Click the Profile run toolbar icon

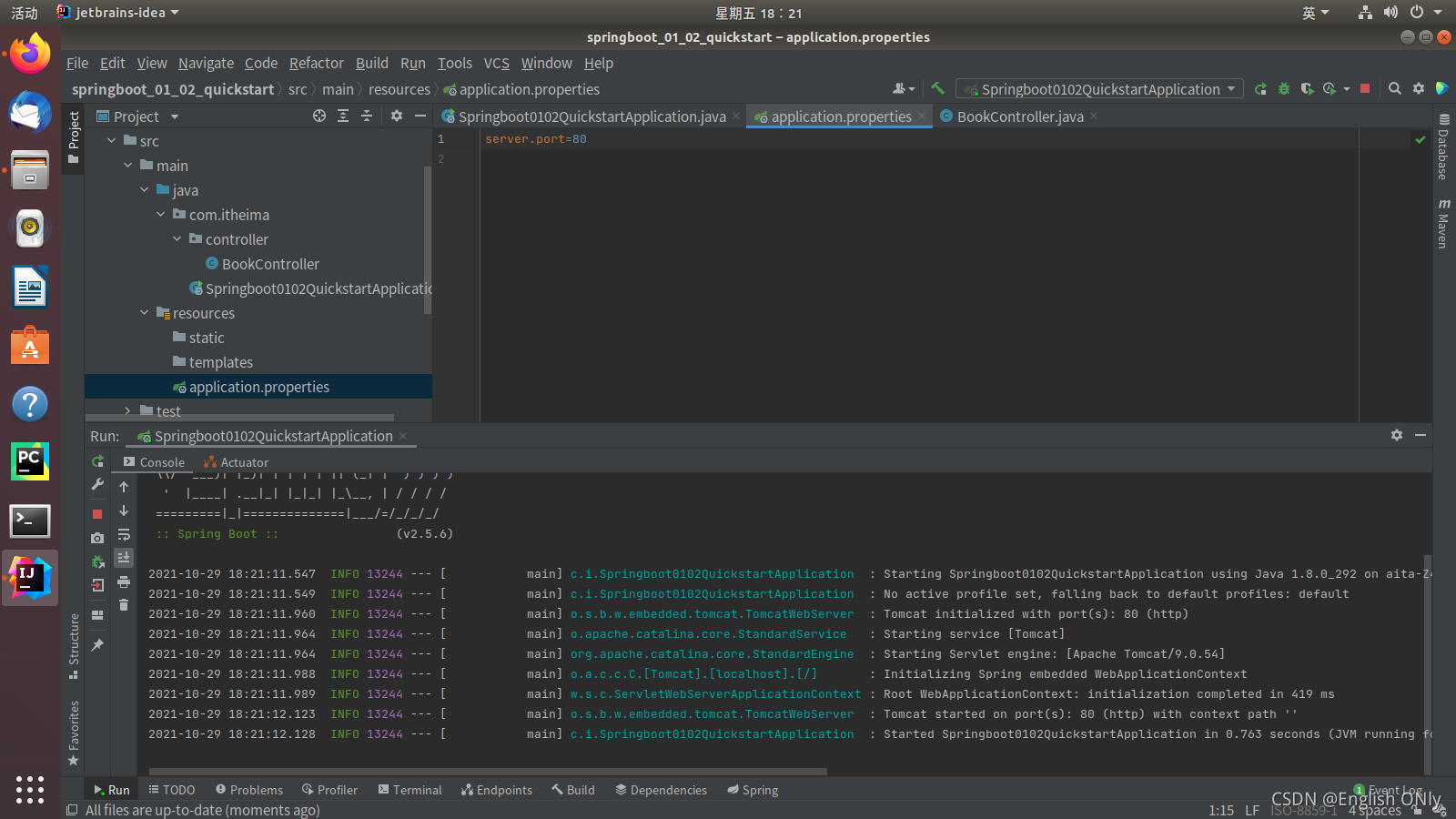pos(1330,88)
